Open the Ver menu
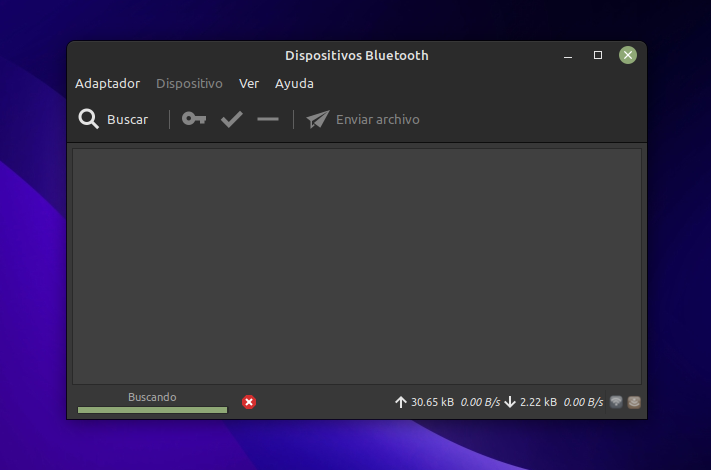The image size is (711, 470). pyautogui.click(x=249, y=83)
